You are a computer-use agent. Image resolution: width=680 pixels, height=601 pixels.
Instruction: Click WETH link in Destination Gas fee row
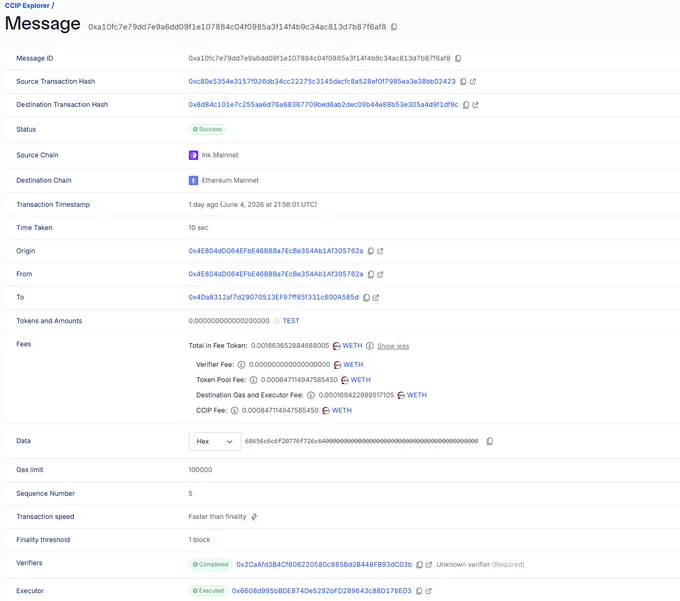click(x=417, y=395)
